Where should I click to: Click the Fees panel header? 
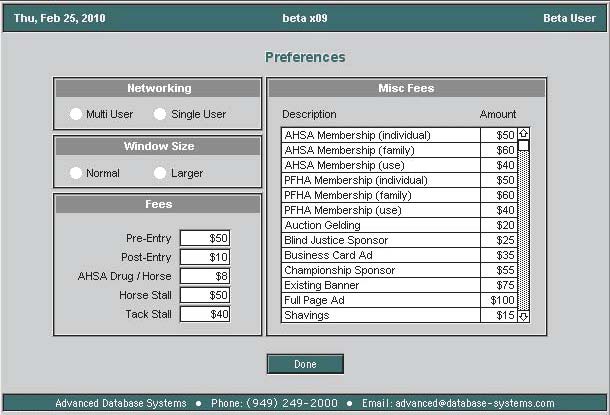(x=158, y=204)
